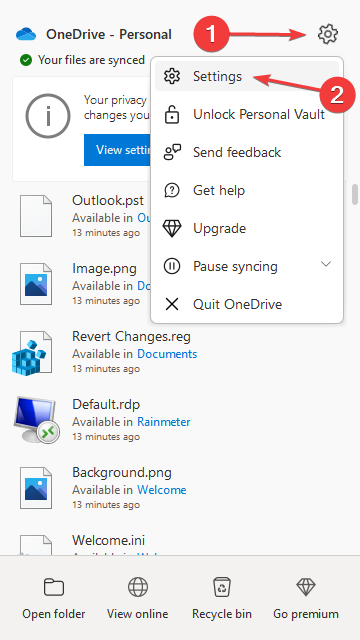Open the gear icon at top right
The height and width of the screenshot is (640, 360).
[x=328, y=34]
